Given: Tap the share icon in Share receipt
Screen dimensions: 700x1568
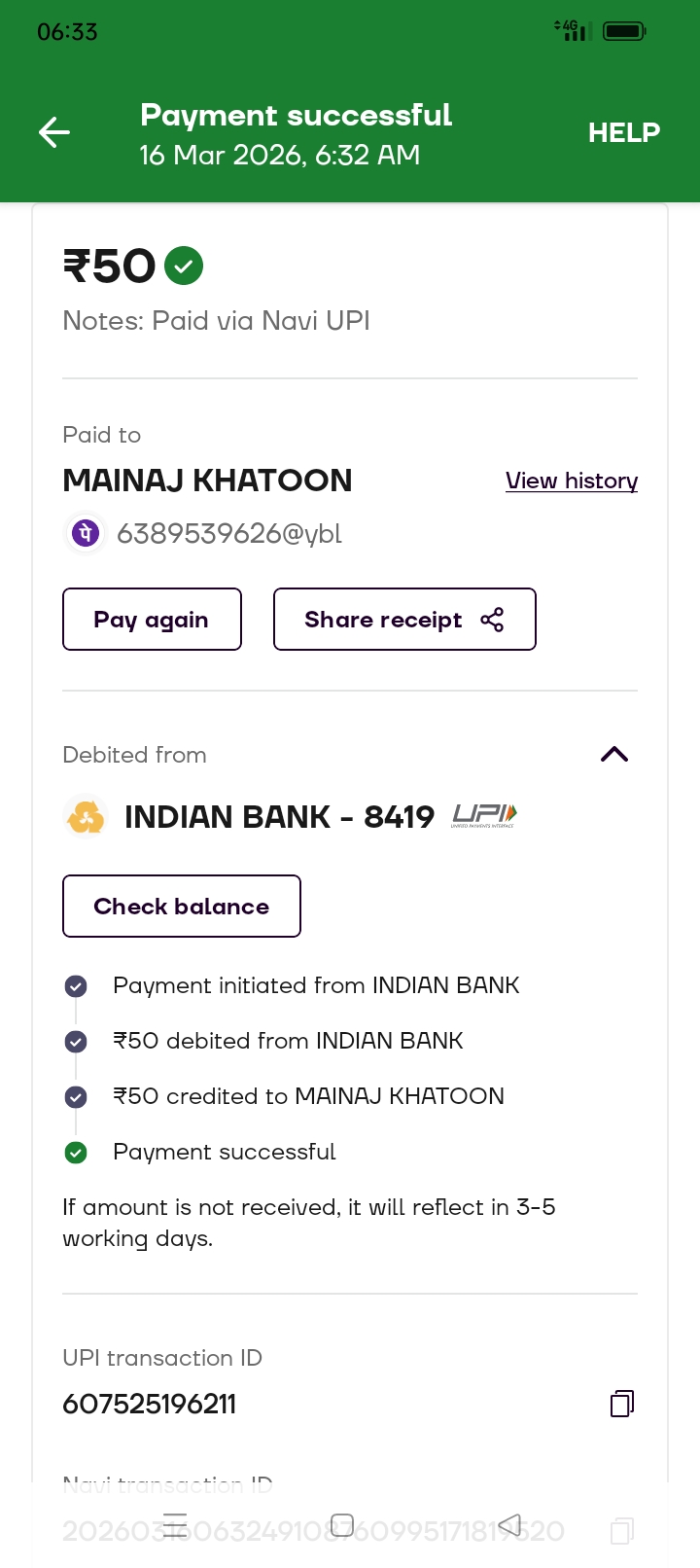Looking at the screenshot, I should tap(492, 620).
